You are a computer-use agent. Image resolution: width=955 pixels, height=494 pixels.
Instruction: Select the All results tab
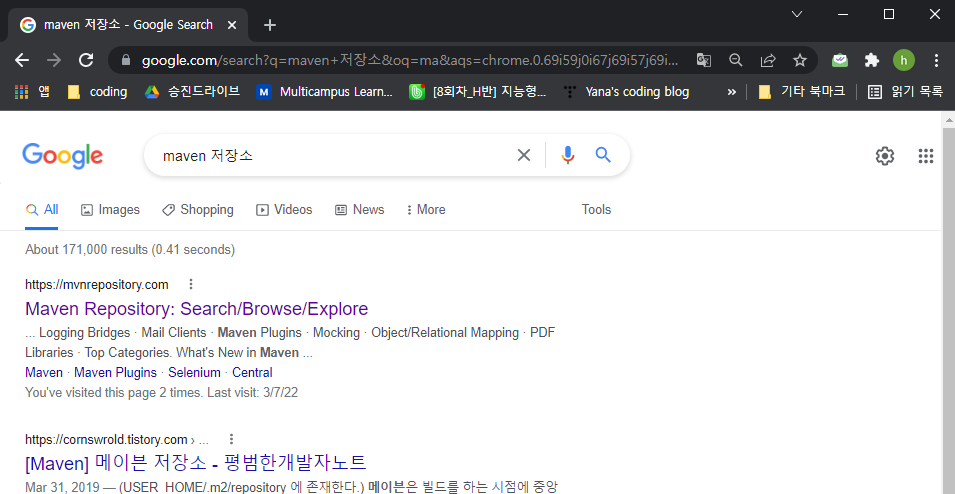[42, 210]
